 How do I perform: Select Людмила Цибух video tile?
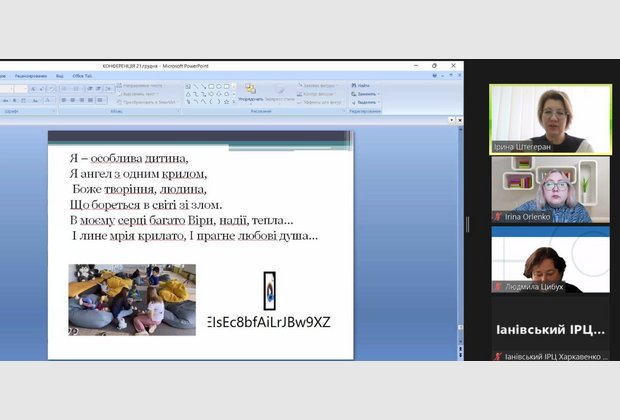click(x=550, y=260)
